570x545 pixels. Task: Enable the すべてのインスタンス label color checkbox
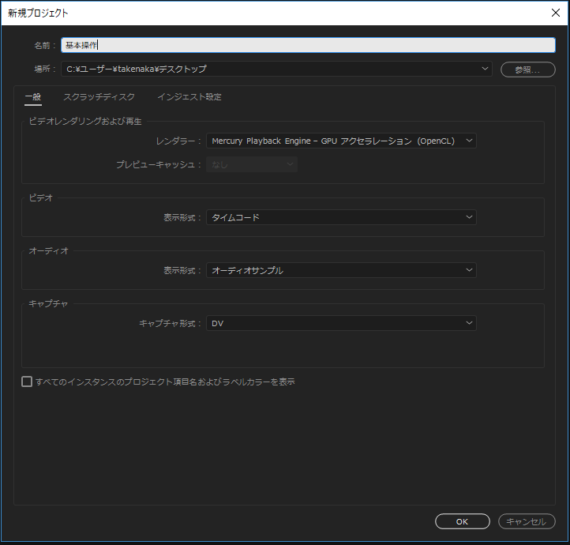coord(27,382)
